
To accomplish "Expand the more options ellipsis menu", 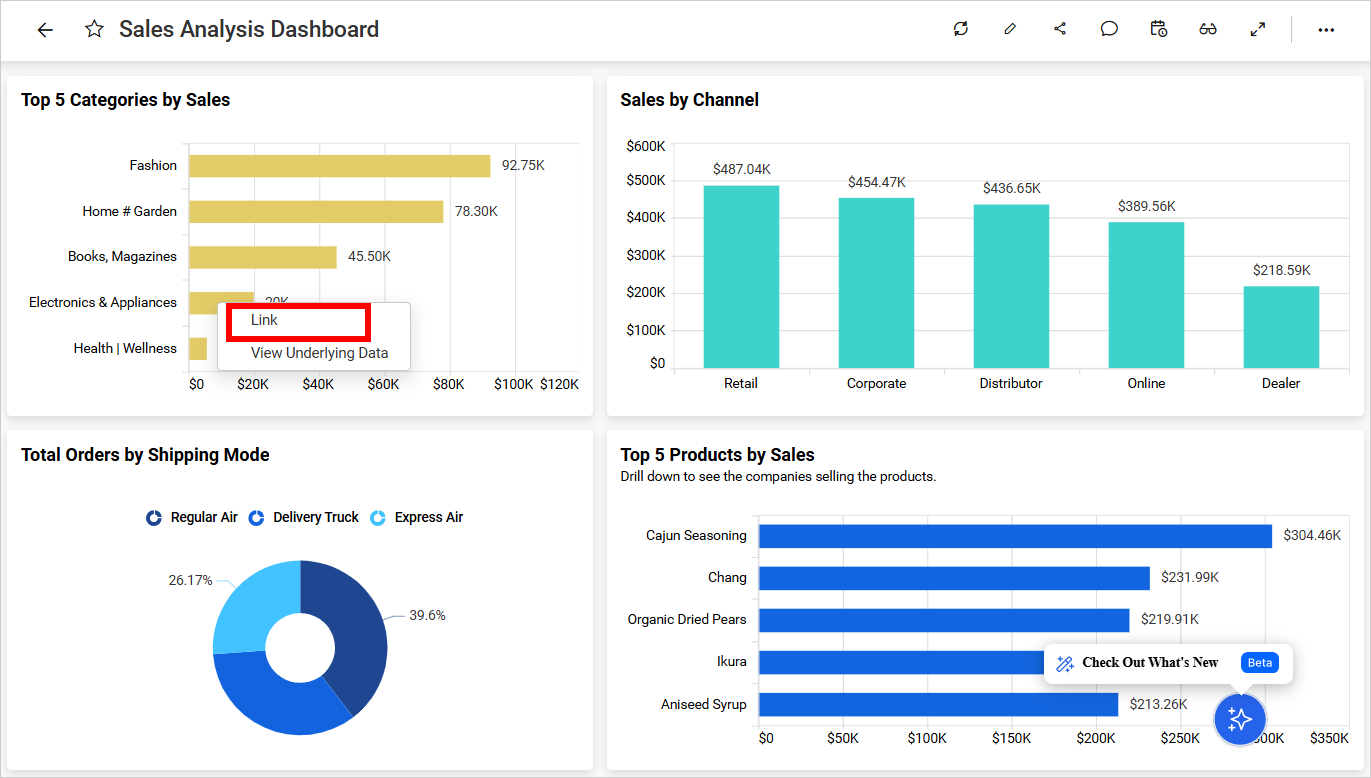I will [x=1326, y=30].
